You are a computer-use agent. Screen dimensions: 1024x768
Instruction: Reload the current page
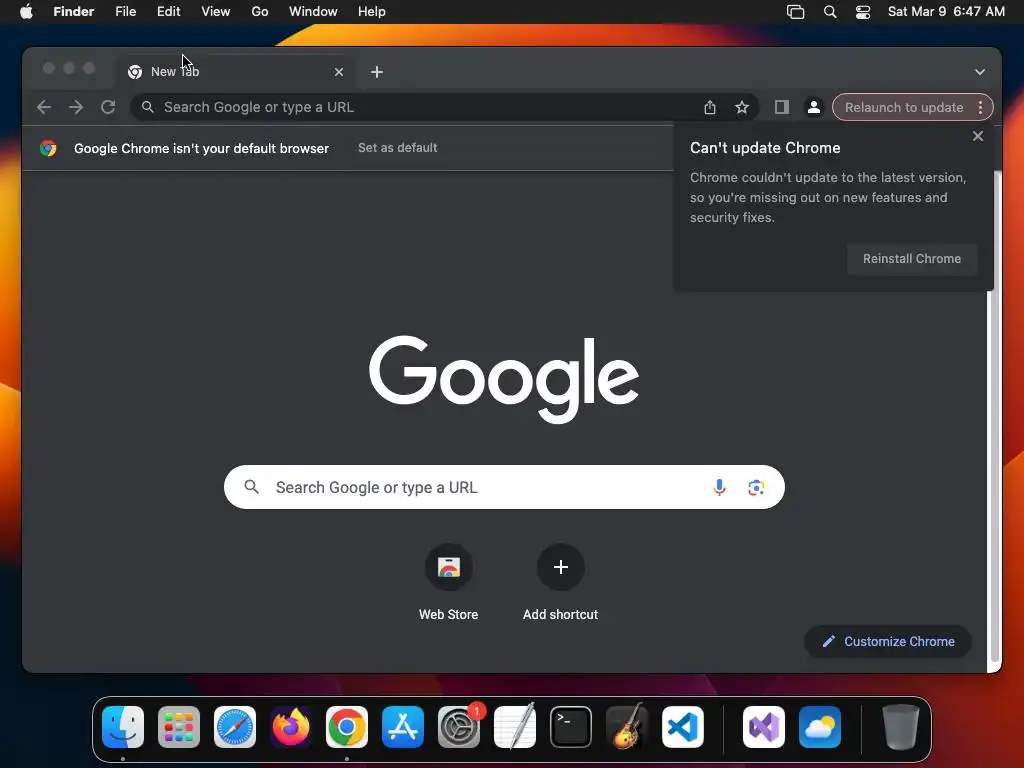[x=108, y=107]
